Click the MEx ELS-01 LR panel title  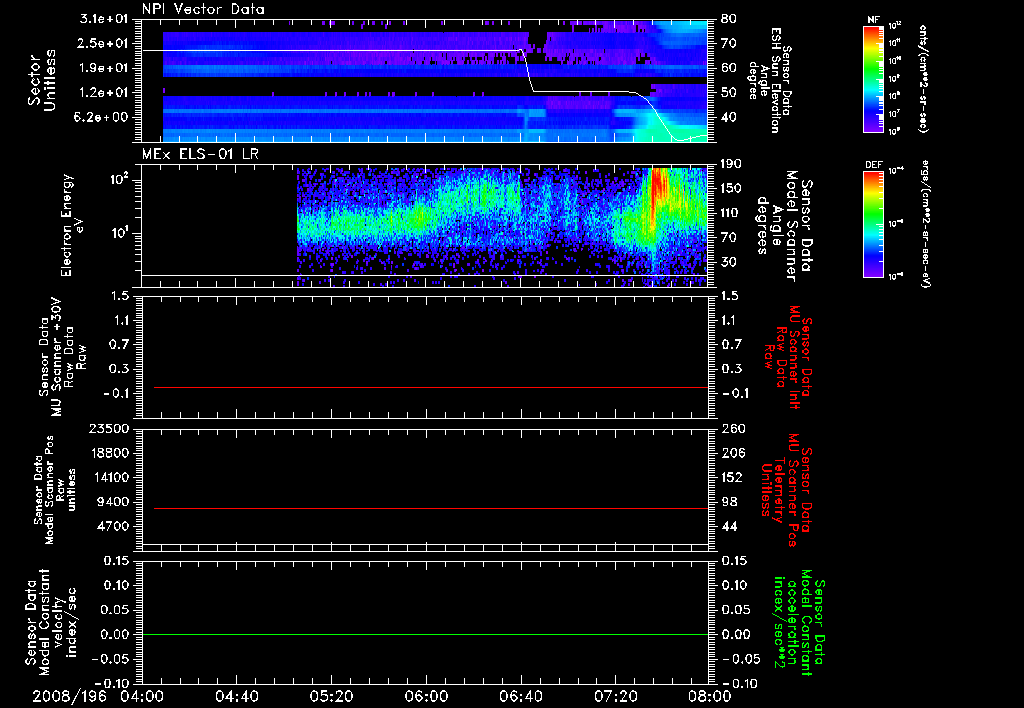[198, 154]
